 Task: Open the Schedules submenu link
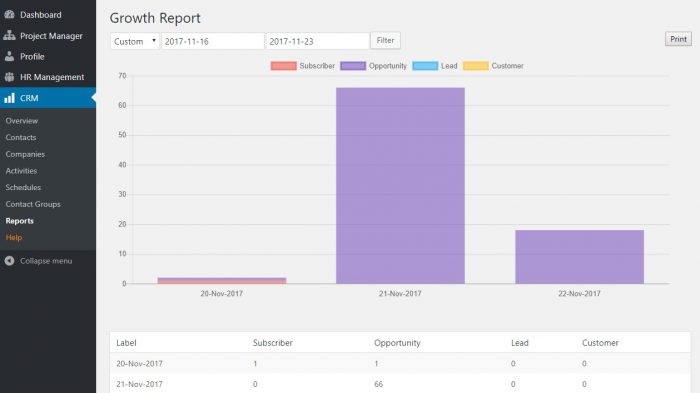click(23, 188)
